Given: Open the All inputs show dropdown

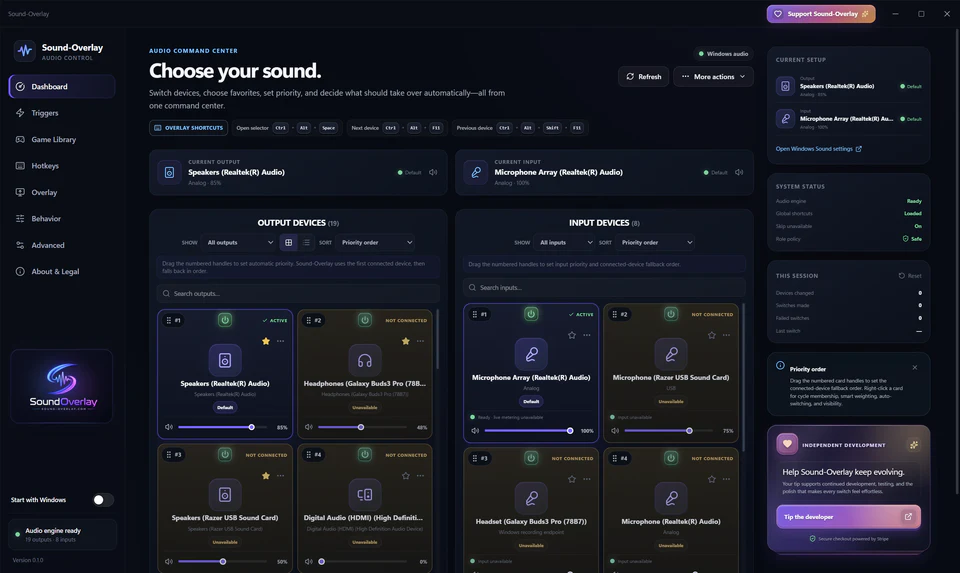Looking at the screenshot, I should [x=564, y=242].
